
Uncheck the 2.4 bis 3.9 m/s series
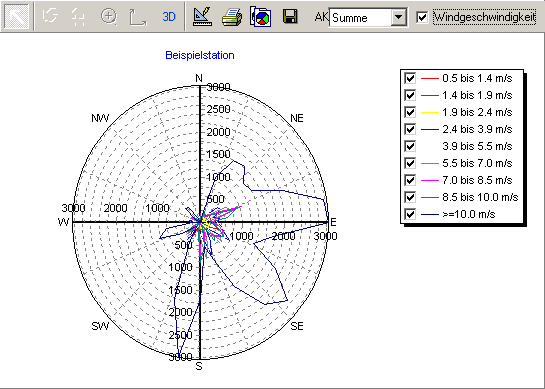(410, 129)
